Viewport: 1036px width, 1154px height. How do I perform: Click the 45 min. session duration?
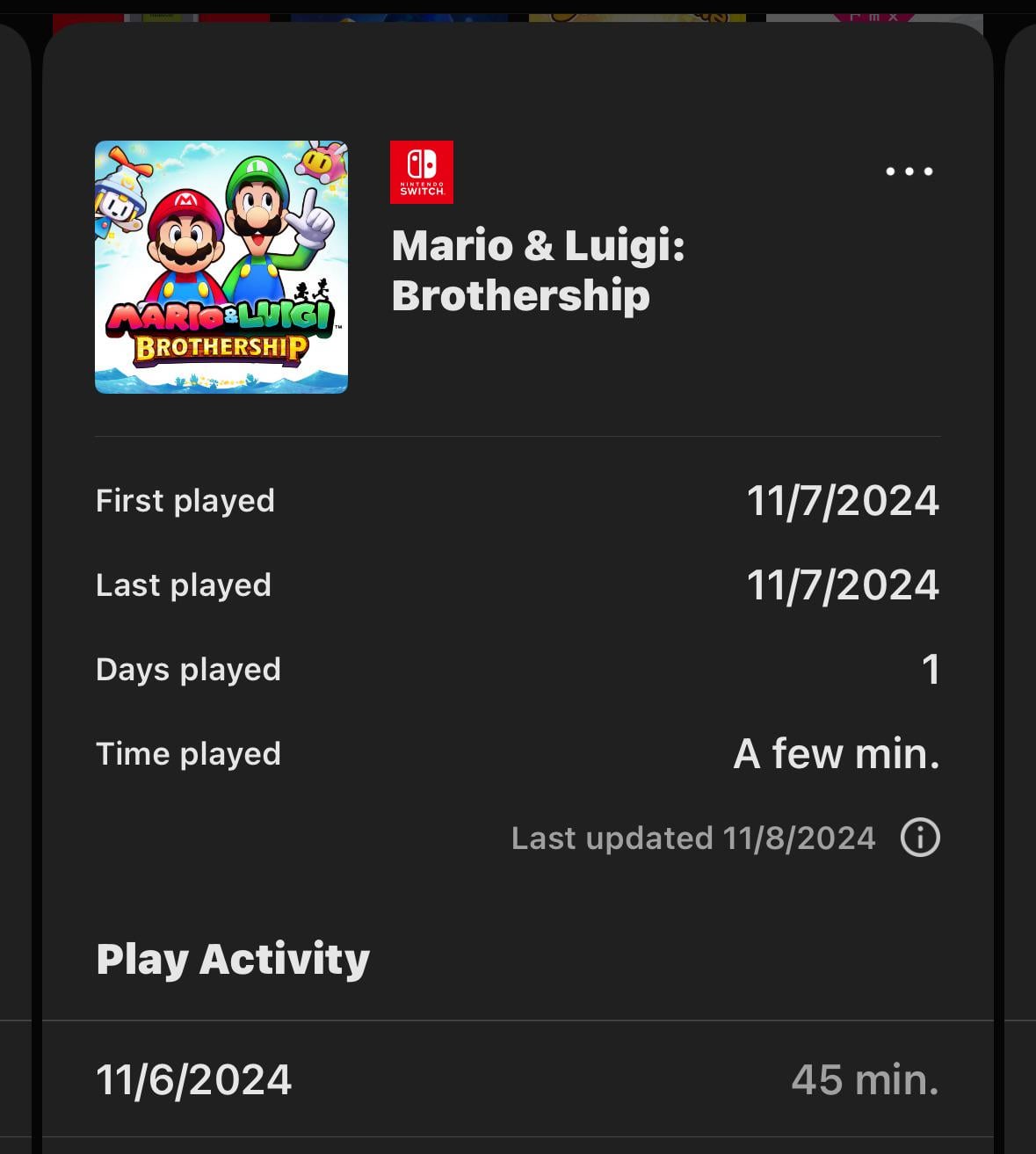865,1080
